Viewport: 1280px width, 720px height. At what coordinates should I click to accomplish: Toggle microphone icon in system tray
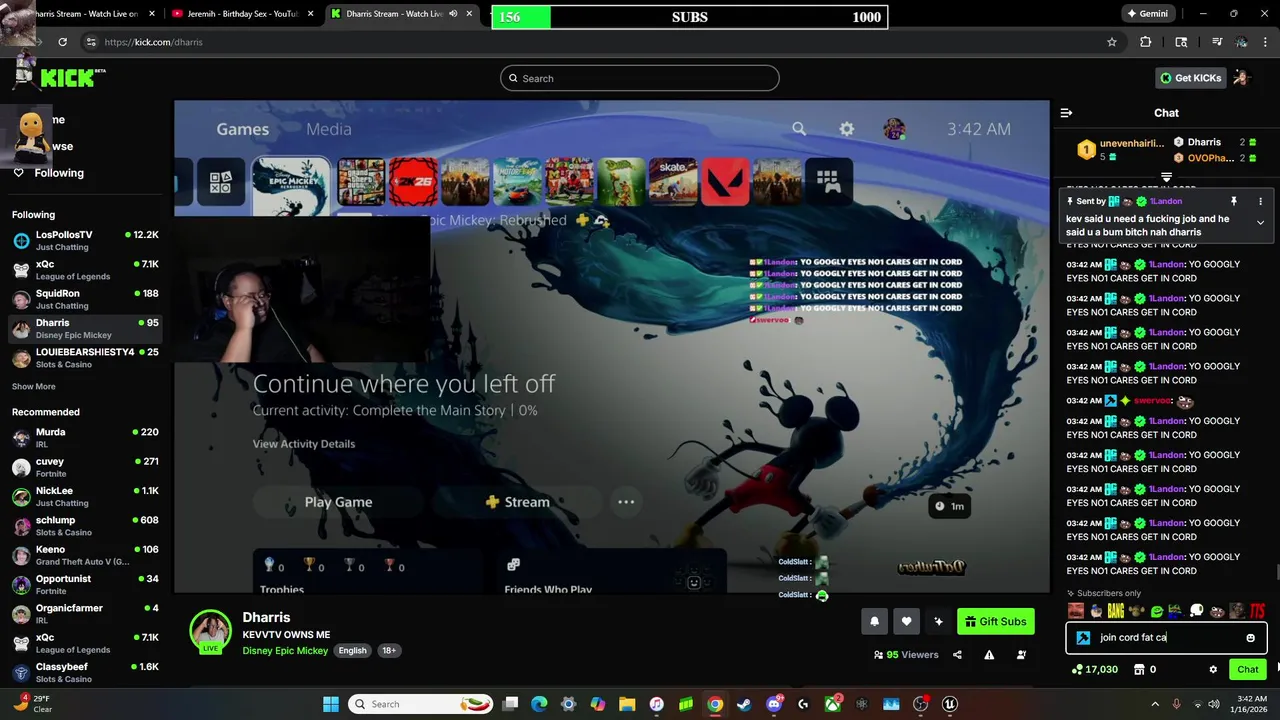[1176, 704]
